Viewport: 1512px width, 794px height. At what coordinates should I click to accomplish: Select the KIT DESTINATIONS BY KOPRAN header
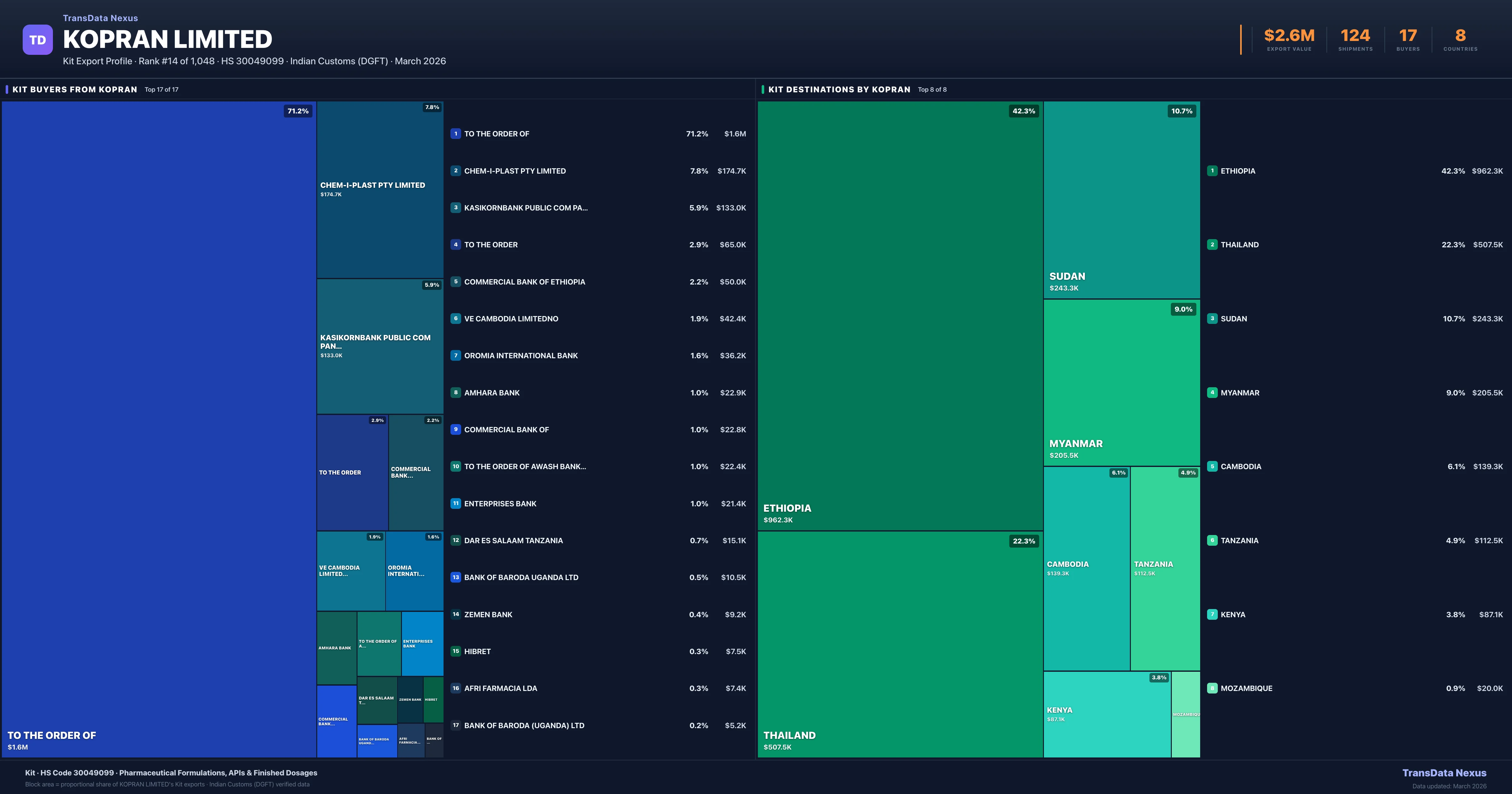[838, 89]
